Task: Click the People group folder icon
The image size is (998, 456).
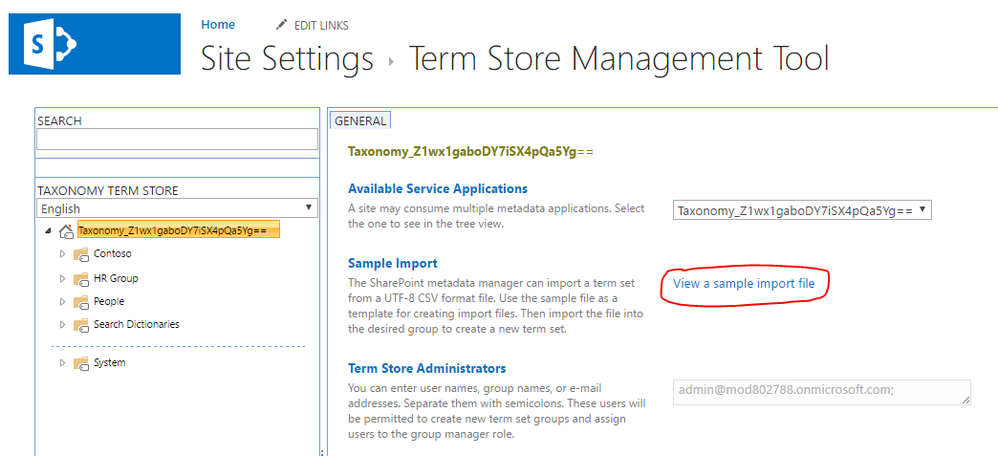Action: point(81,301)
